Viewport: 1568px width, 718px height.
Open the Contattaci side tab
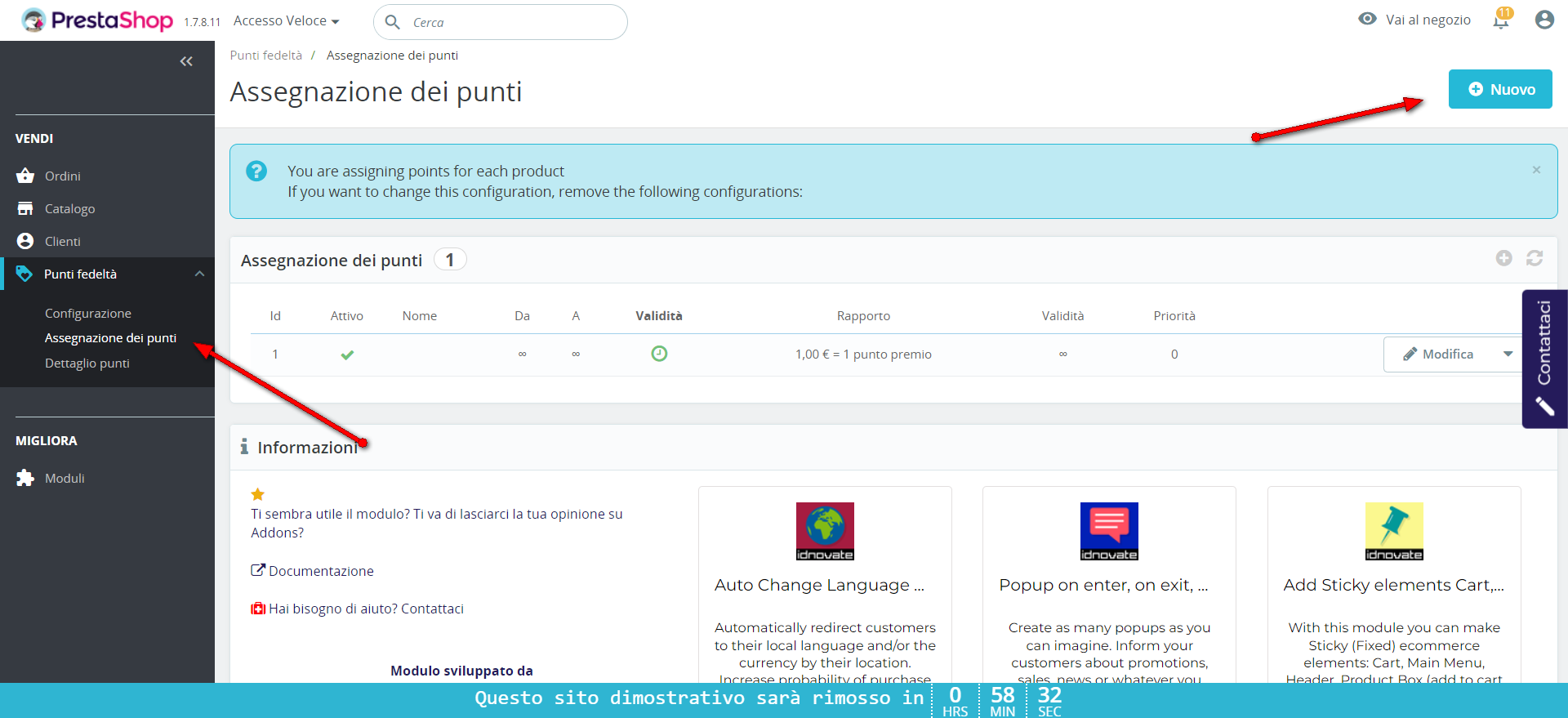coord(1544,359)
